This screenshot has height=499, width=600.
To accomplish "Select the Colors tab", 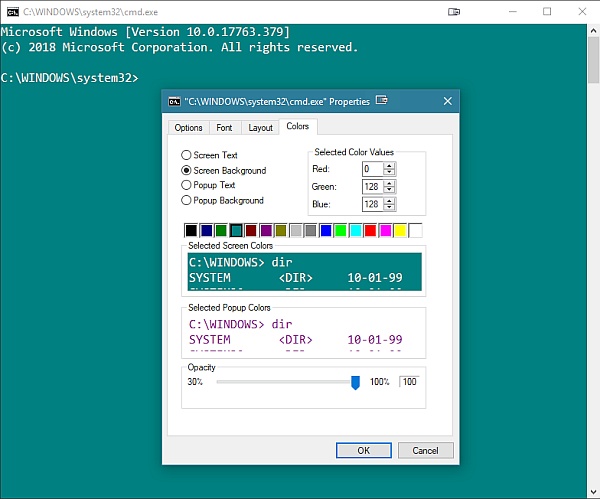I will point(298,126).
